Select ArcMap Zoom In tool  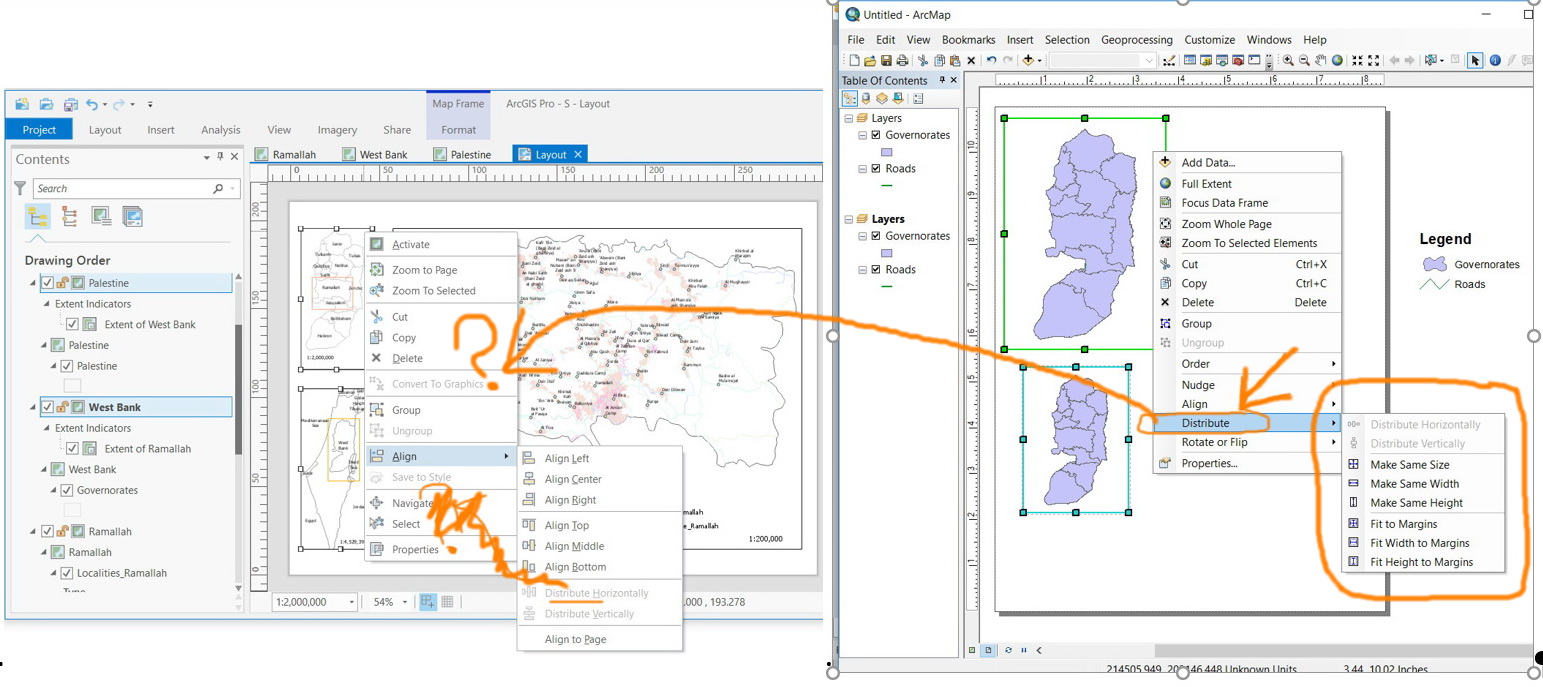tap(1288, 61)
